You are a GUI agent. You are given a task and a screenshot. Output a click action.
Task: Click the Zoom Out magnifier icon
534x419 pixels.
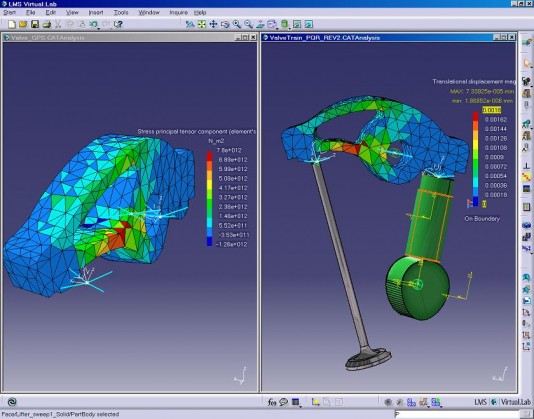coord(248,24)
